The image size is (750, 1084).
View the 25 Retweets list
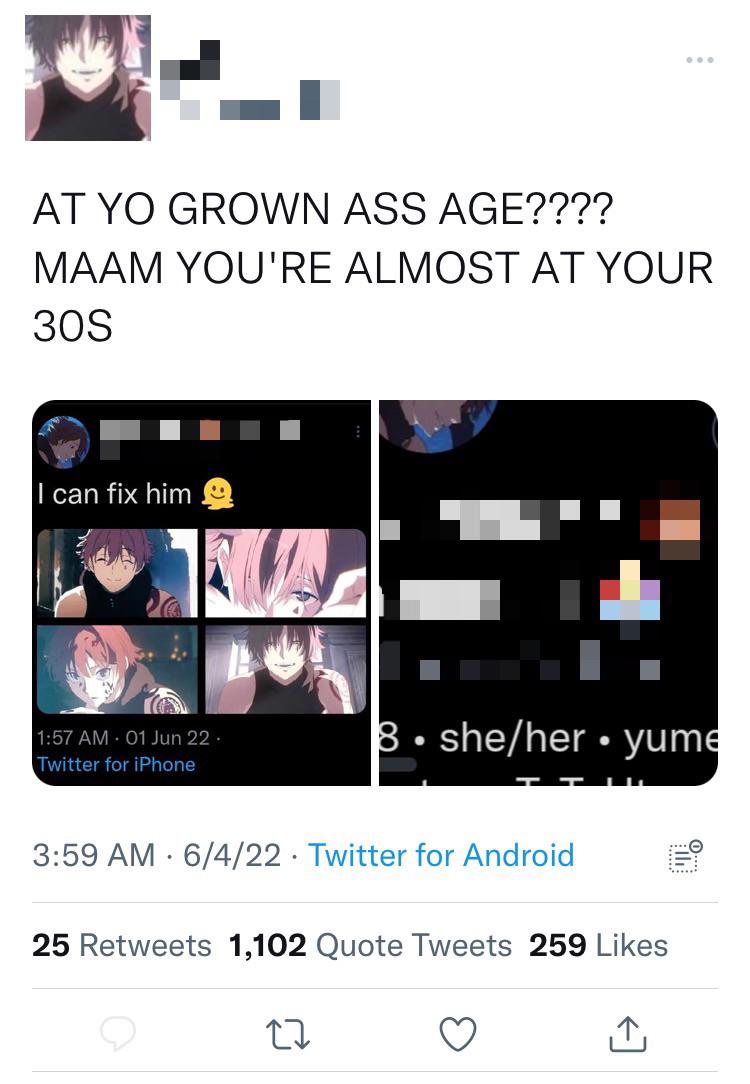coord(122,945)
